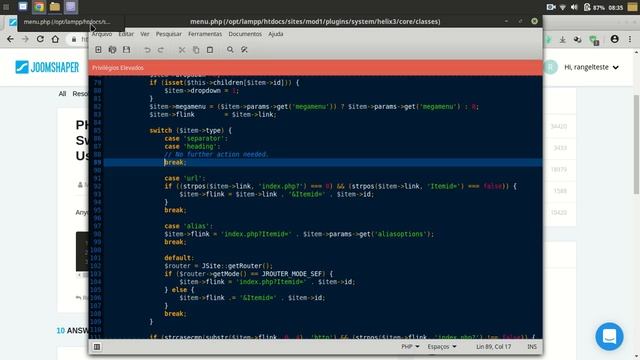
Task: Click the JoomShaper logo link
Action: [47, 67]
